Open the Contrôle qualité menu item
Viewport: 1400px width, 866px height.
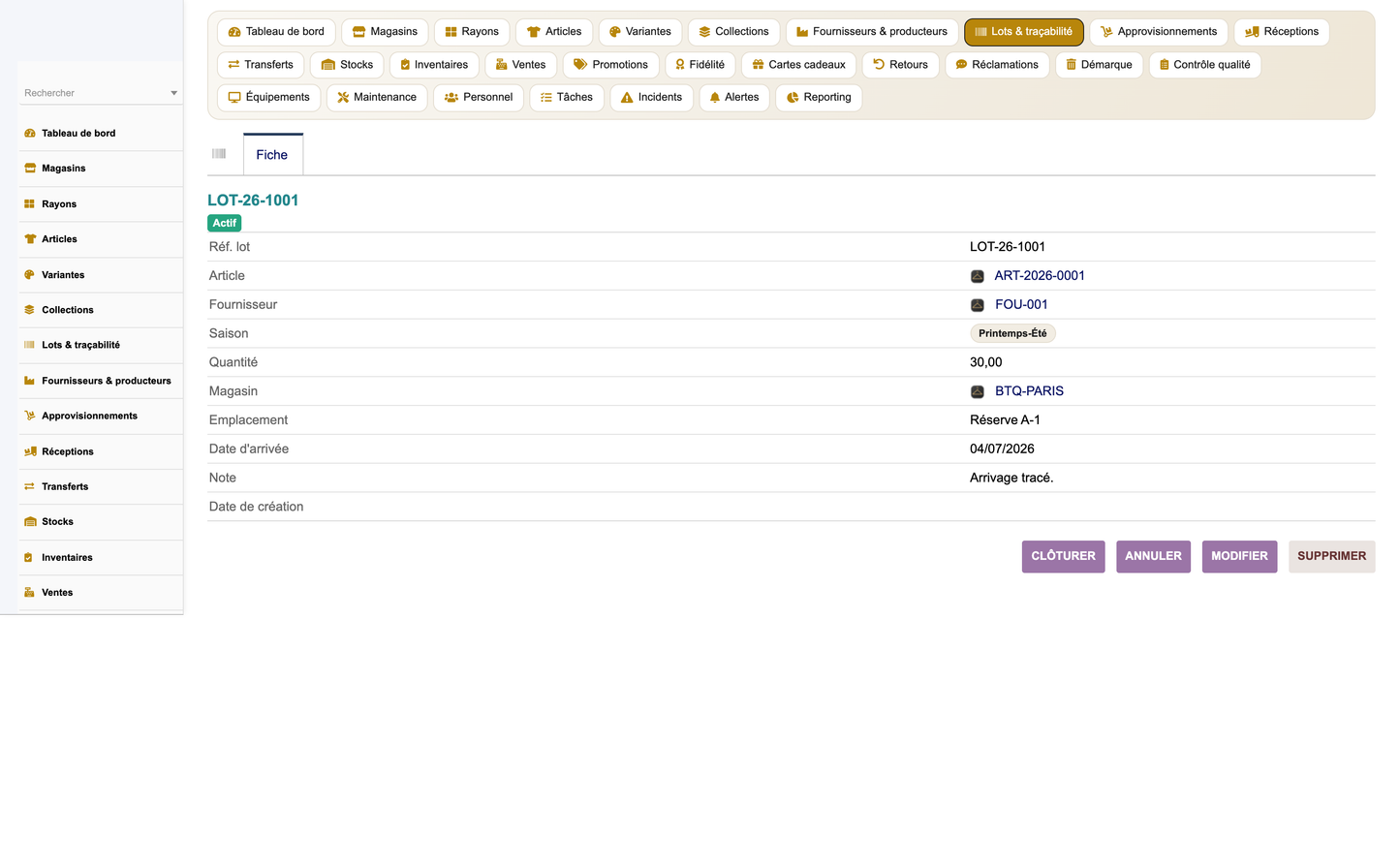(x=1205, y=65)
